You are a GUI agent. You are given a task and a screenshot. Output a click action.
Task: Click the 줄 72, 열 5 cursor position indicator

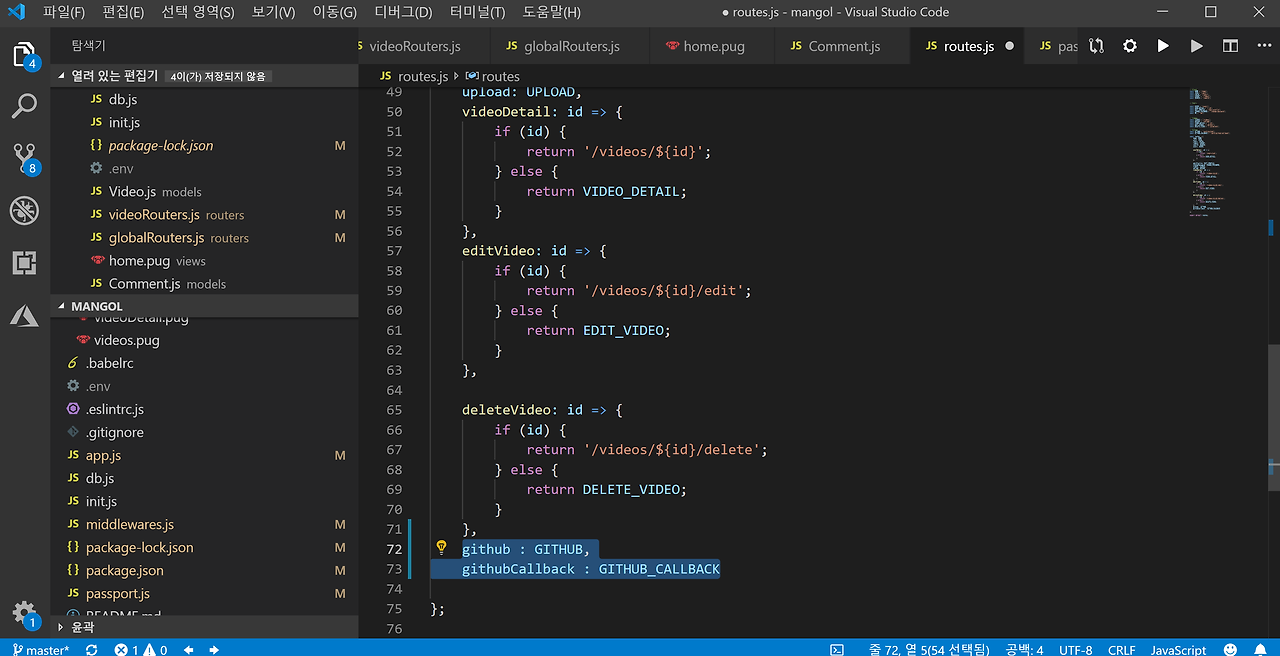pos(929,650)
